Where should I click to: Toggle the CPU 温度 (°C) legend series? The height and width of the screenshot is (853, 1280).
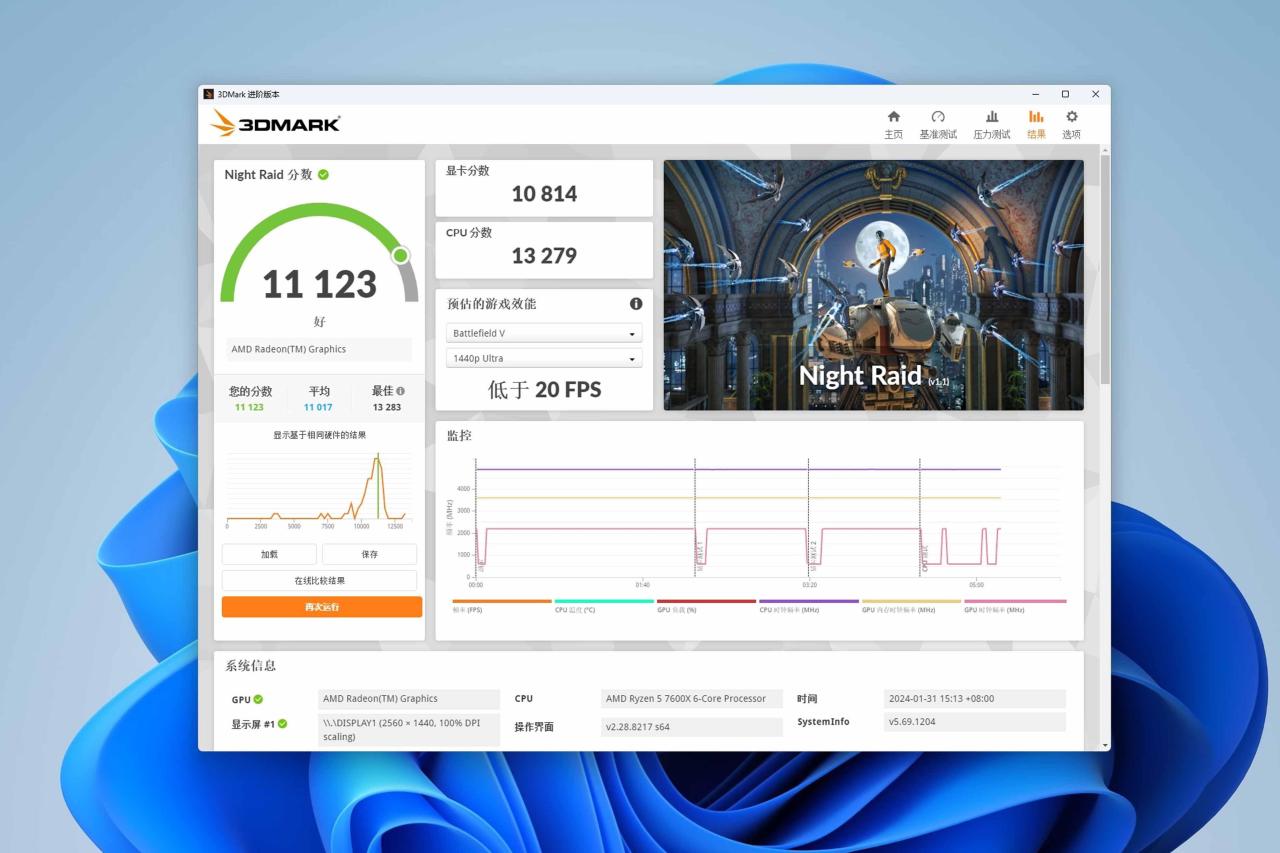pyautogui.click(x=603, y=606)
